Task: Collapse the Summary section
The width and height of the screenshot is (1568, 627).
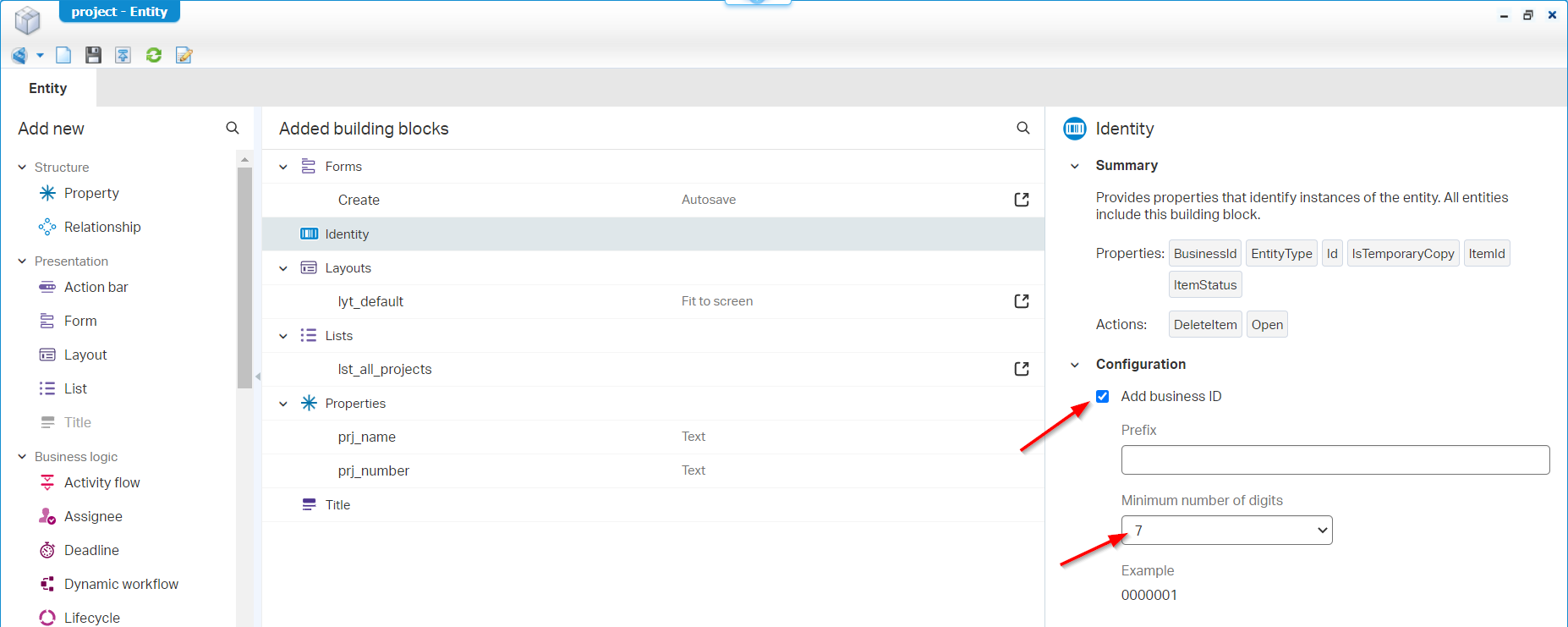Action: [x=1075, y=166]
